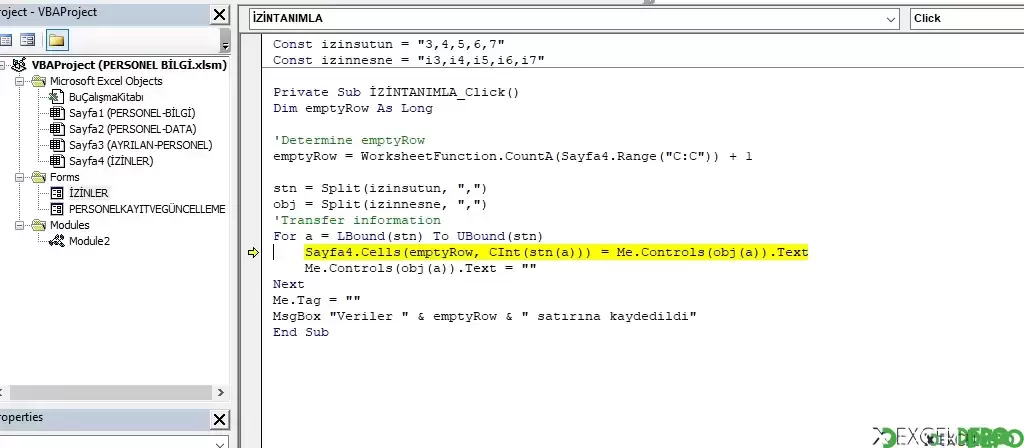Image resolution: width=1024 pixels, height=448 pixels.
Task: Click 'Me.Controls(obj(a)).Text = ""' line
Action: tap(421, 268)
